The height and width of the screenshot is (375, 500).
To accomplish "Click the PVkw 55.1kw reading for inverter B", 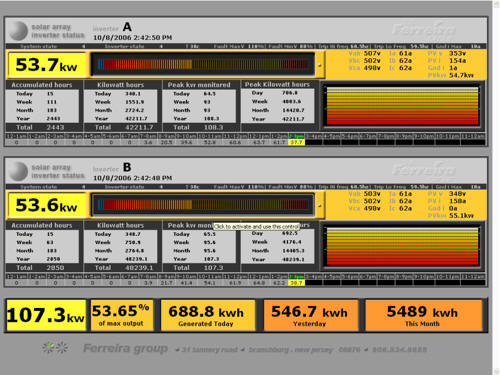I will pos(451,216).
